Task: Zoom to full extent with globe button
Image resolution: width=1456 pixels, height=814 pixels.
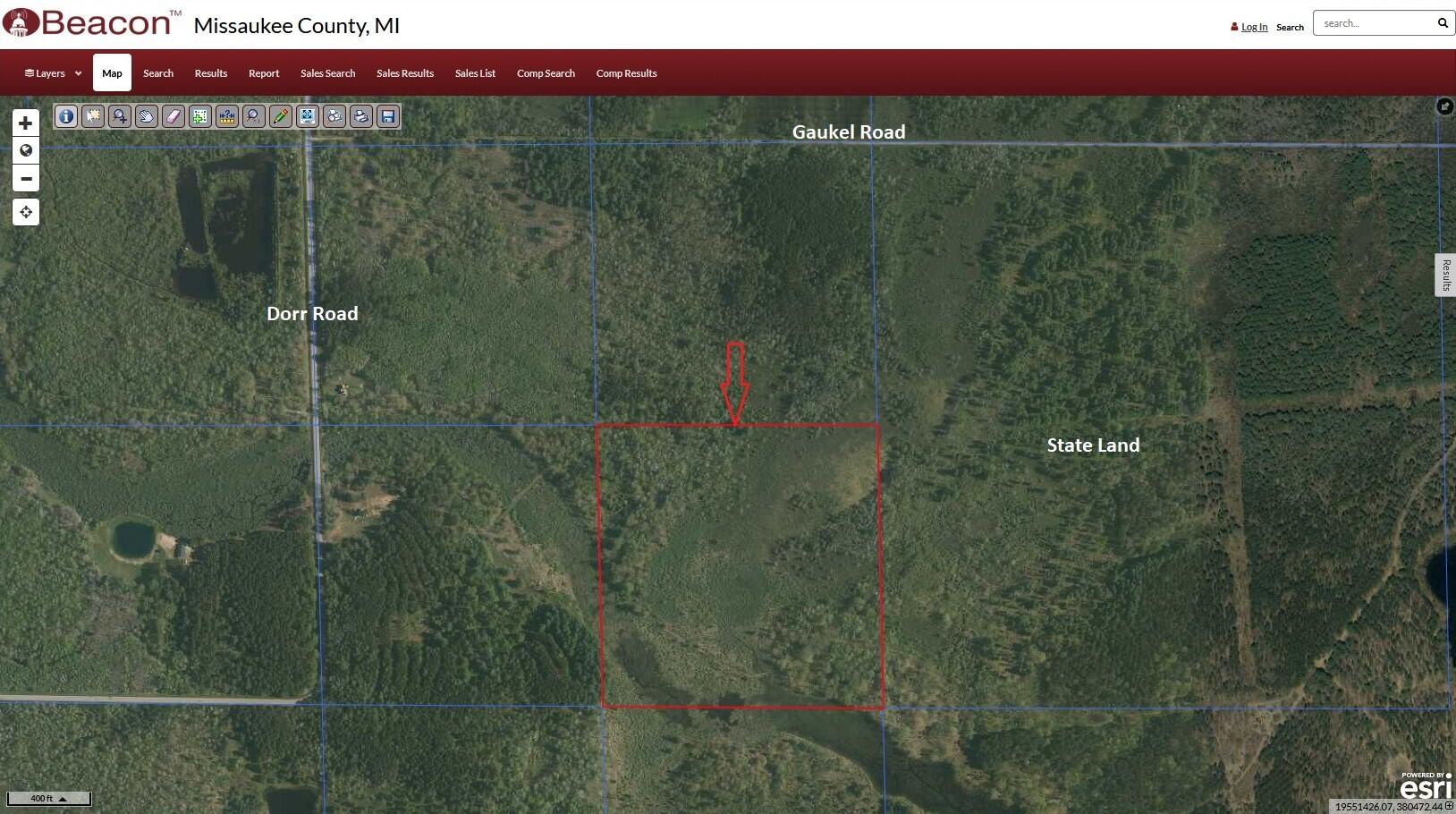Action: tap(26, 150)
